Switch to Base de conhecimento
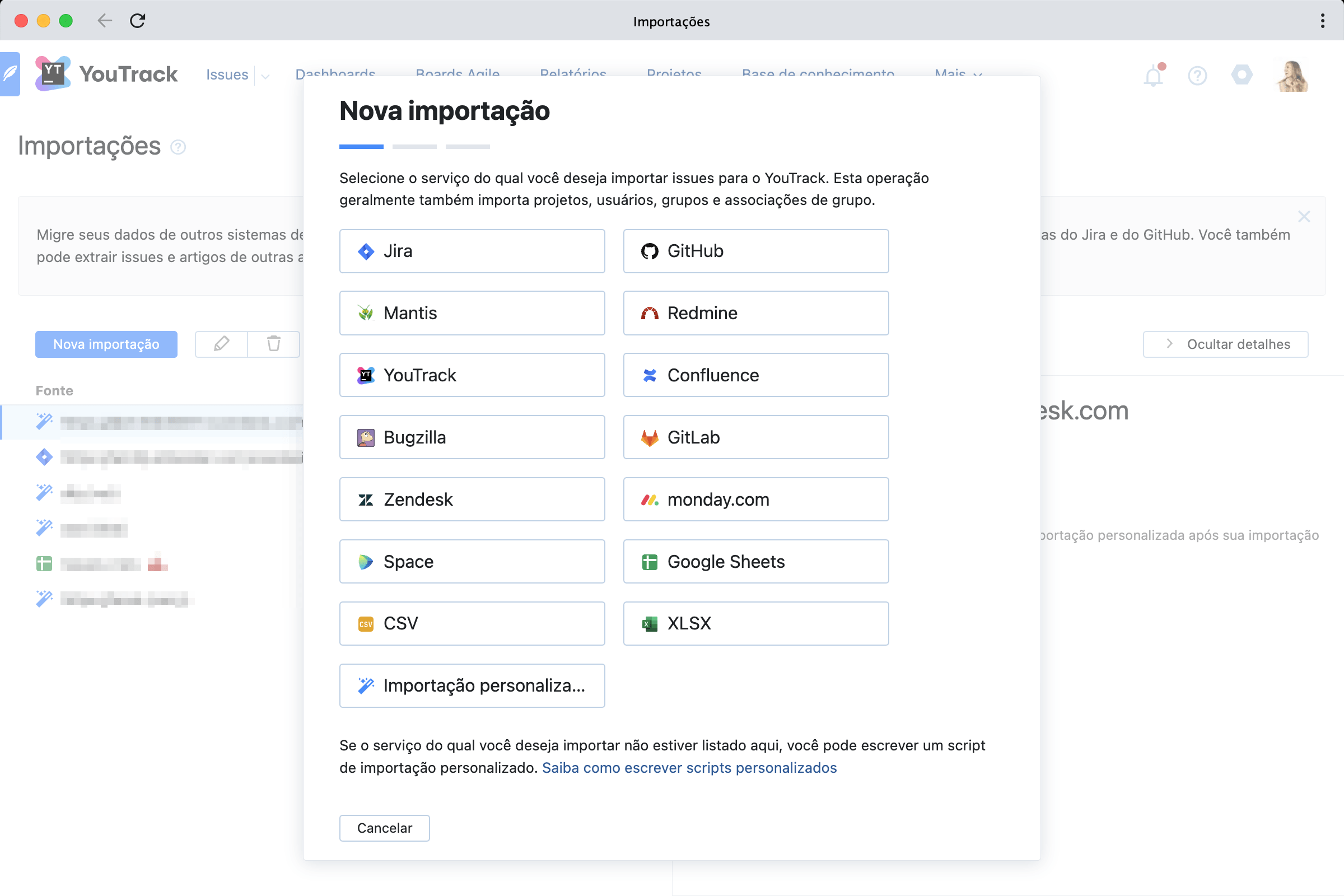1344x896 pixels. [x=818, y=74]
